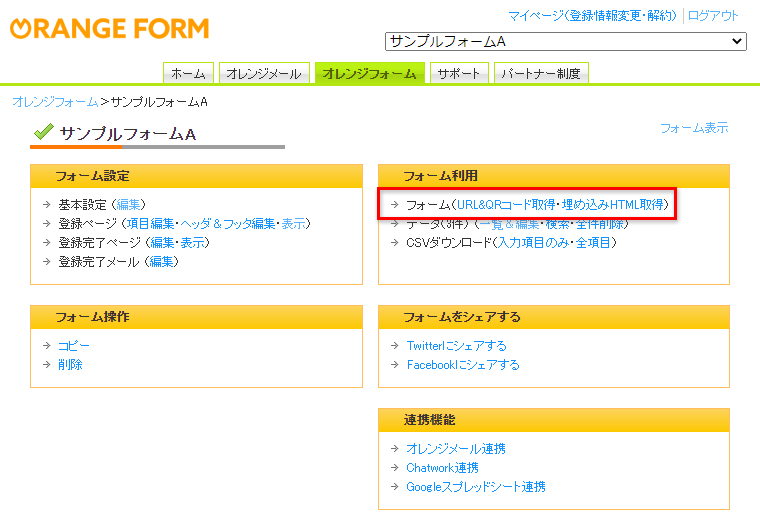Open URL&QRコード取得 link

[x=507, y=205]
